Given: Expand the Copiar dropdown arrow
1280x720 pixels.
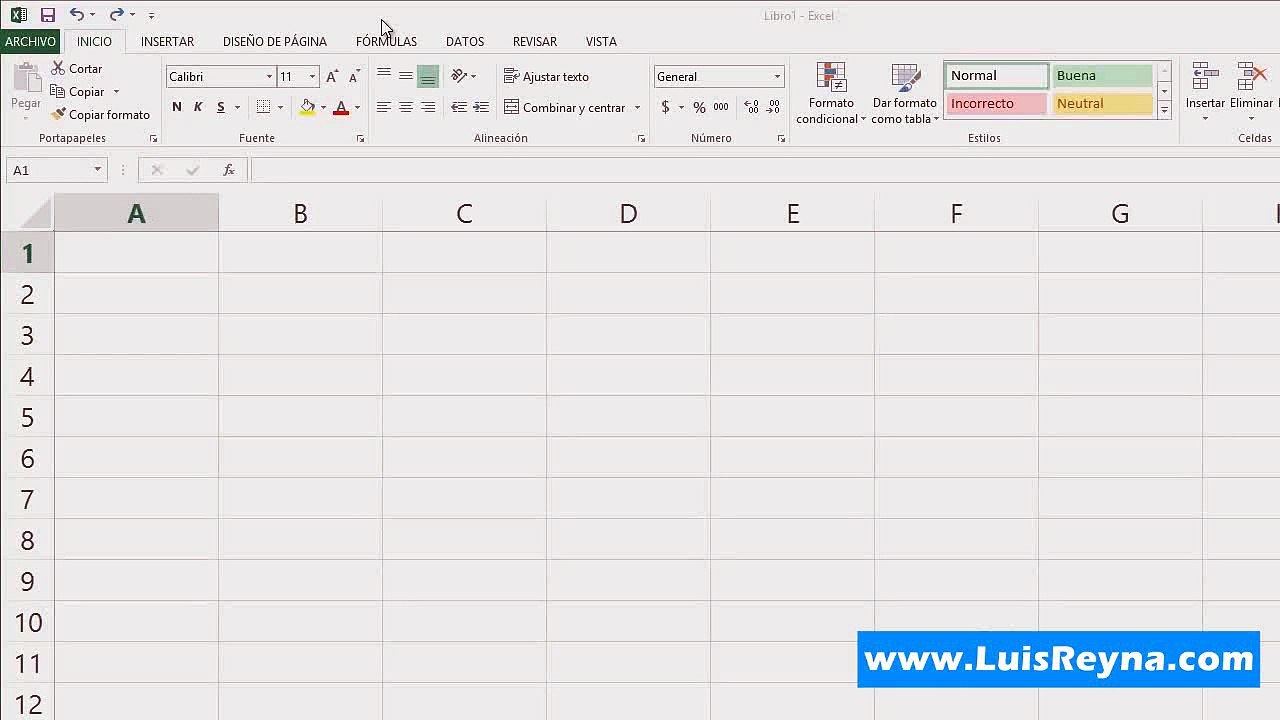Looking at the screenshot, I should [116, 92].
